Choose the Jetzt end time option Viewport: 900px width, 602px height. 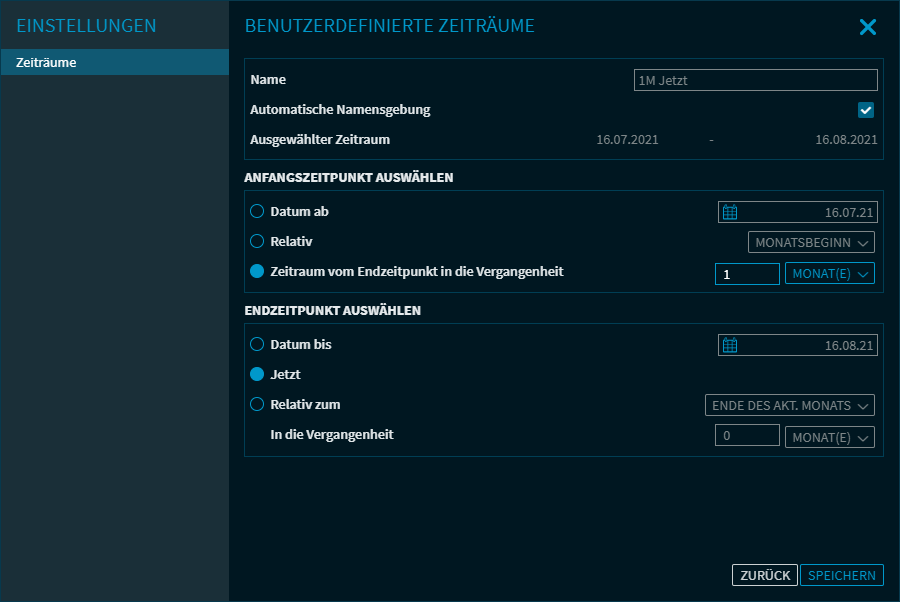(x=257, y=375)
